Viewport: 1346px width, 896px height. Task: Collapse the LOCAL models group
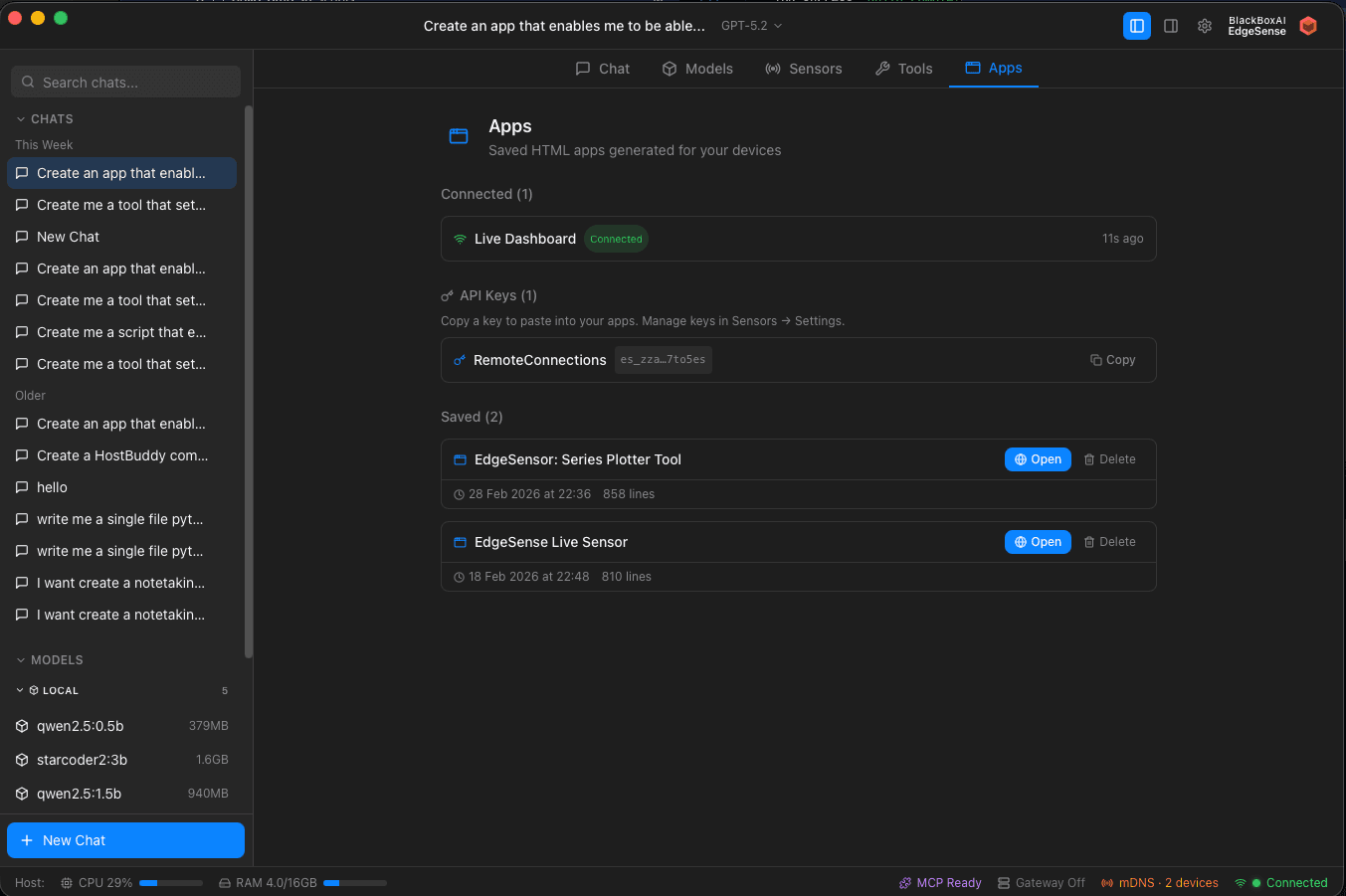click(x=20, y=690)
